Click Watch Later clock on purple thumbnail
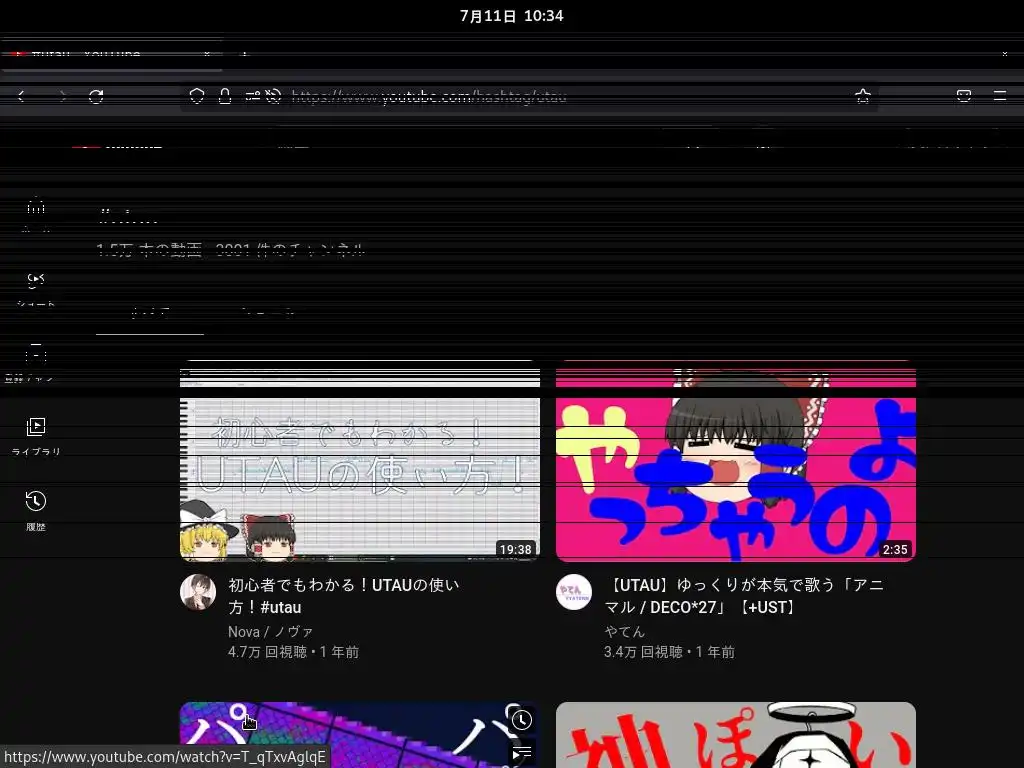The width and height of the screenshot is (1024, 768). point(521,720)
